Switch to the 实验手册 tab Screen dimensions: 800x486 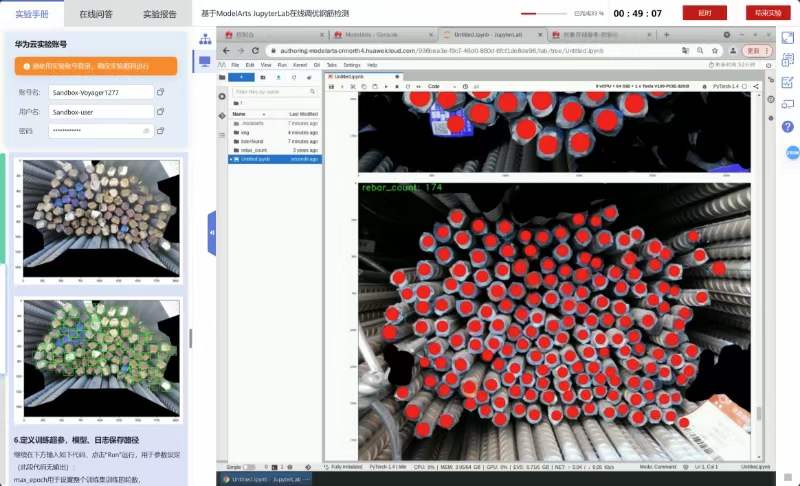(x=32, y=14)
